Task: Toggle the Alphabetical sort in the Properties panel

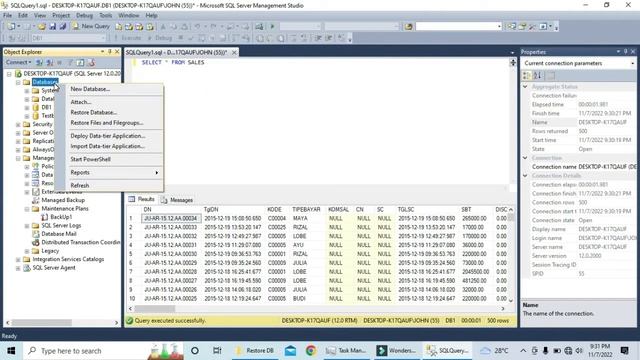Action: click(537, 76)
